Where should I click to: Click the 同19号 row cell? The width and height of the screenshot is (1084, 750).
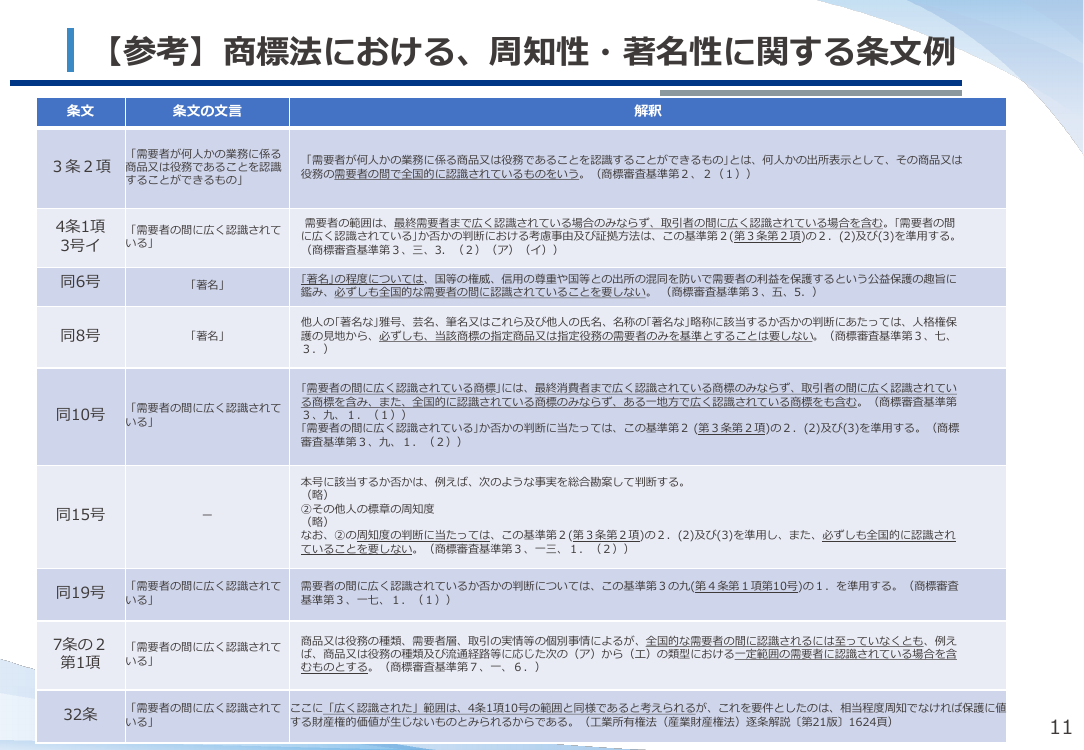[81, 593]
